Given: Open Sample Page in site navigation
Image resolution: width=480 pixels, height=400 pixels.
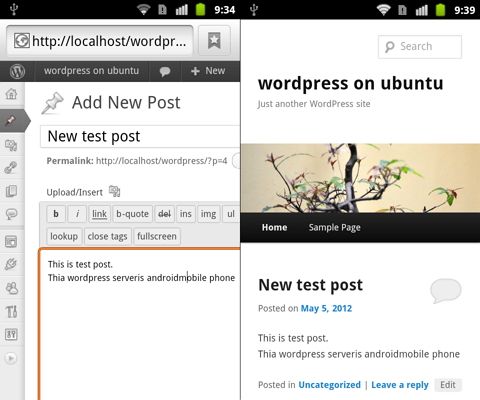Looking at the screenshot, I should 334,228.
